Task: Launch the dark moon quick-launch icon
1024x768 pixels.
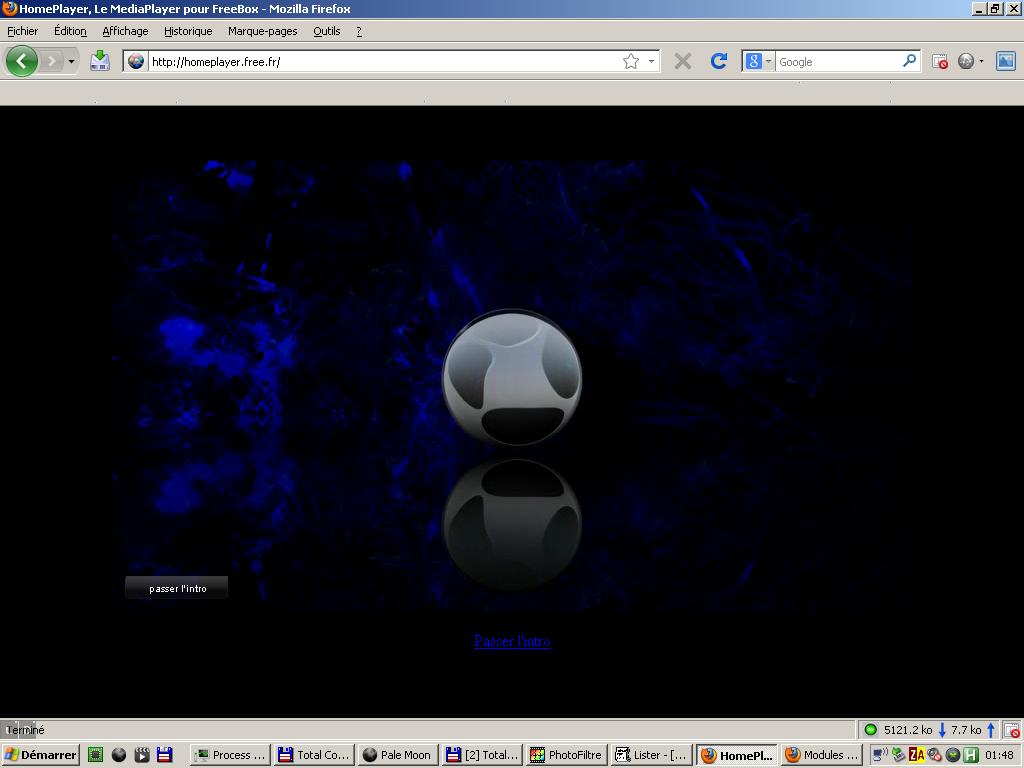Action: tap(119, 755)
